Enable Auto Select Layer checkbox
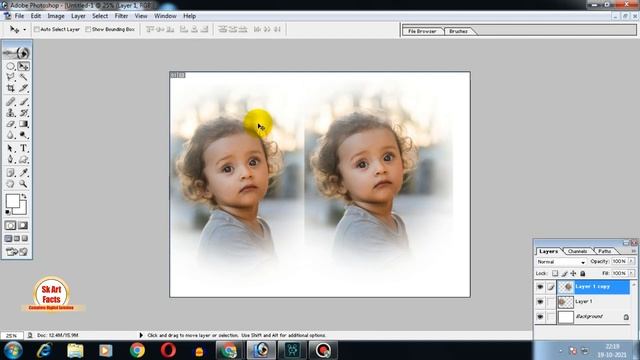 click(x=37, y=29)
